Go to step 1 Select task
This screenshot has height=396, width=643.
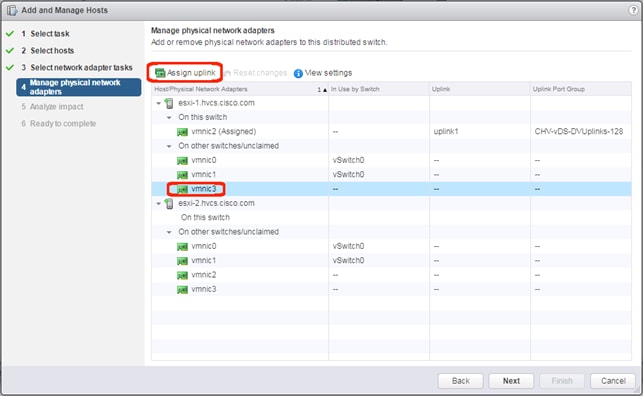tap(46, 34)
